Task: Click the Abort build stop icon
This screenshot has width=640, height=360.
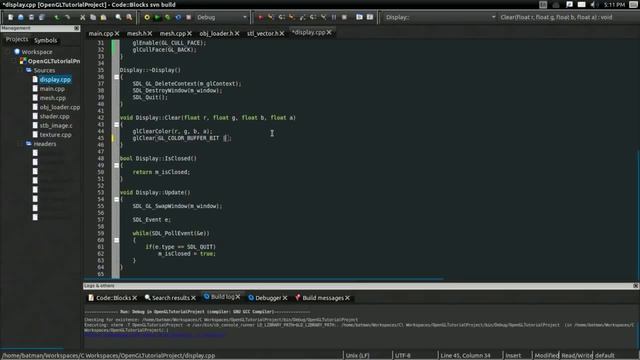Action: pos(189,17)
